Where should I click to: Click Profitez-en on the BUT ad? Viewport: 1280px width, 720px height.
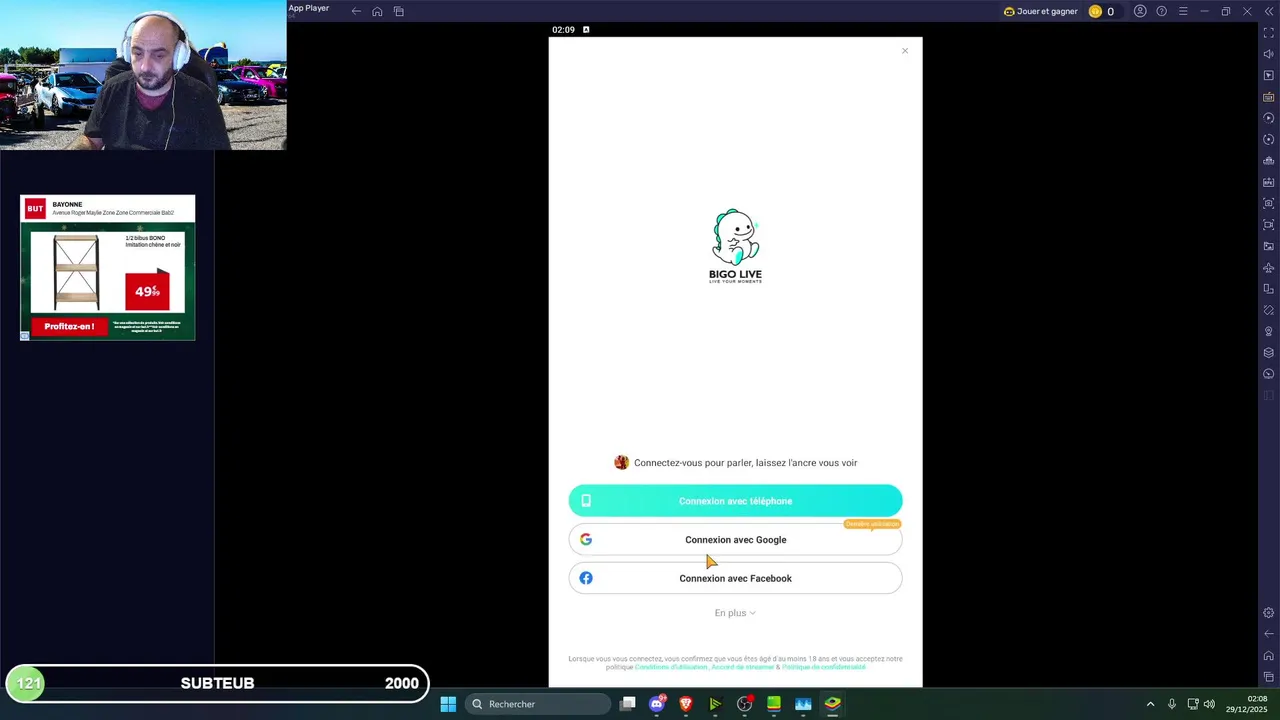(69, 326)
